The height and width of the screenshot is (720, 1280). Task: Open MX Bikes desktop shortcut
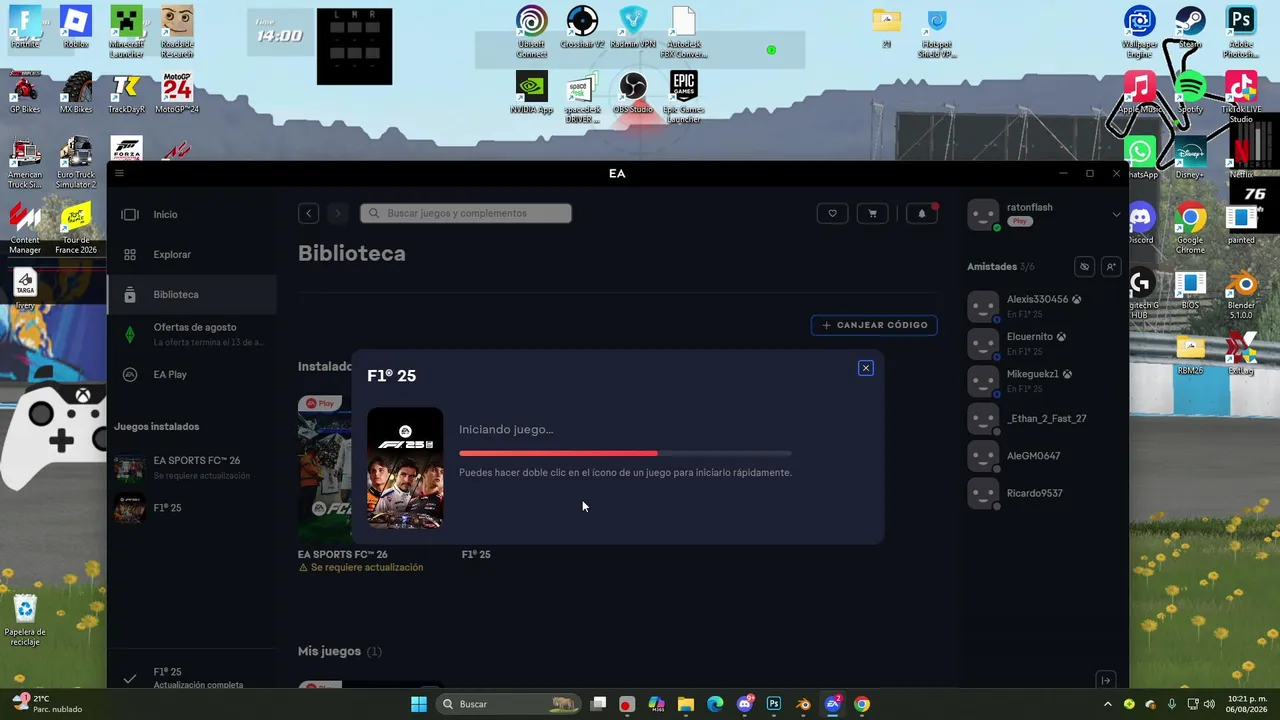pyautogui.click(x=76, y=92)
